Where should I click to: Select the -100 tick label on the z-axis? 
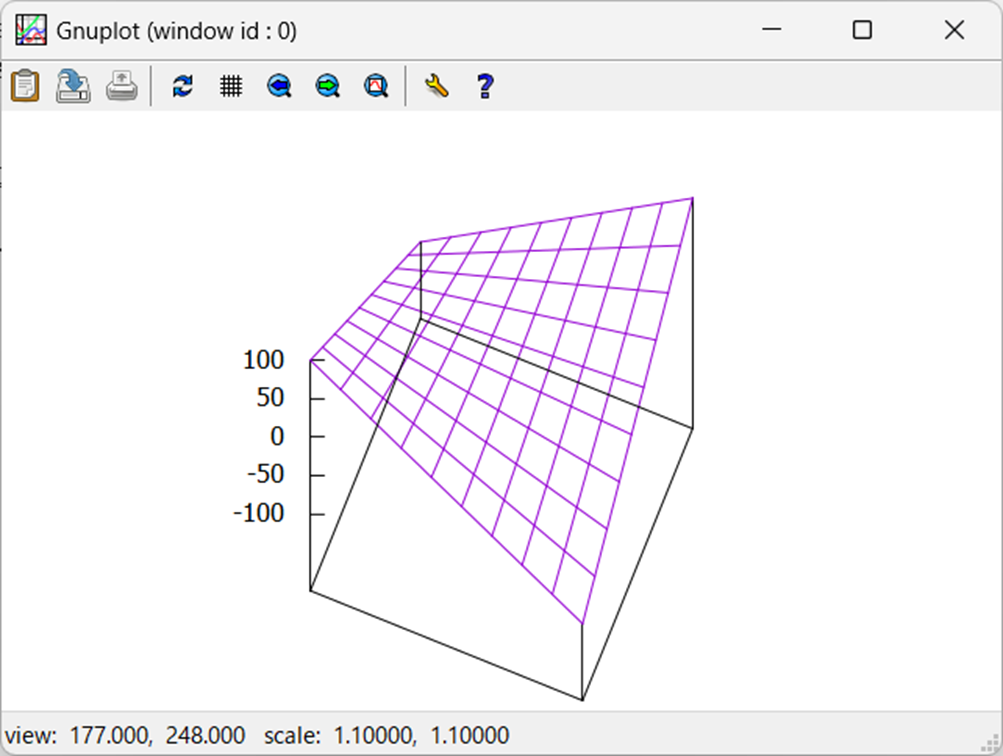click(258, 513)
